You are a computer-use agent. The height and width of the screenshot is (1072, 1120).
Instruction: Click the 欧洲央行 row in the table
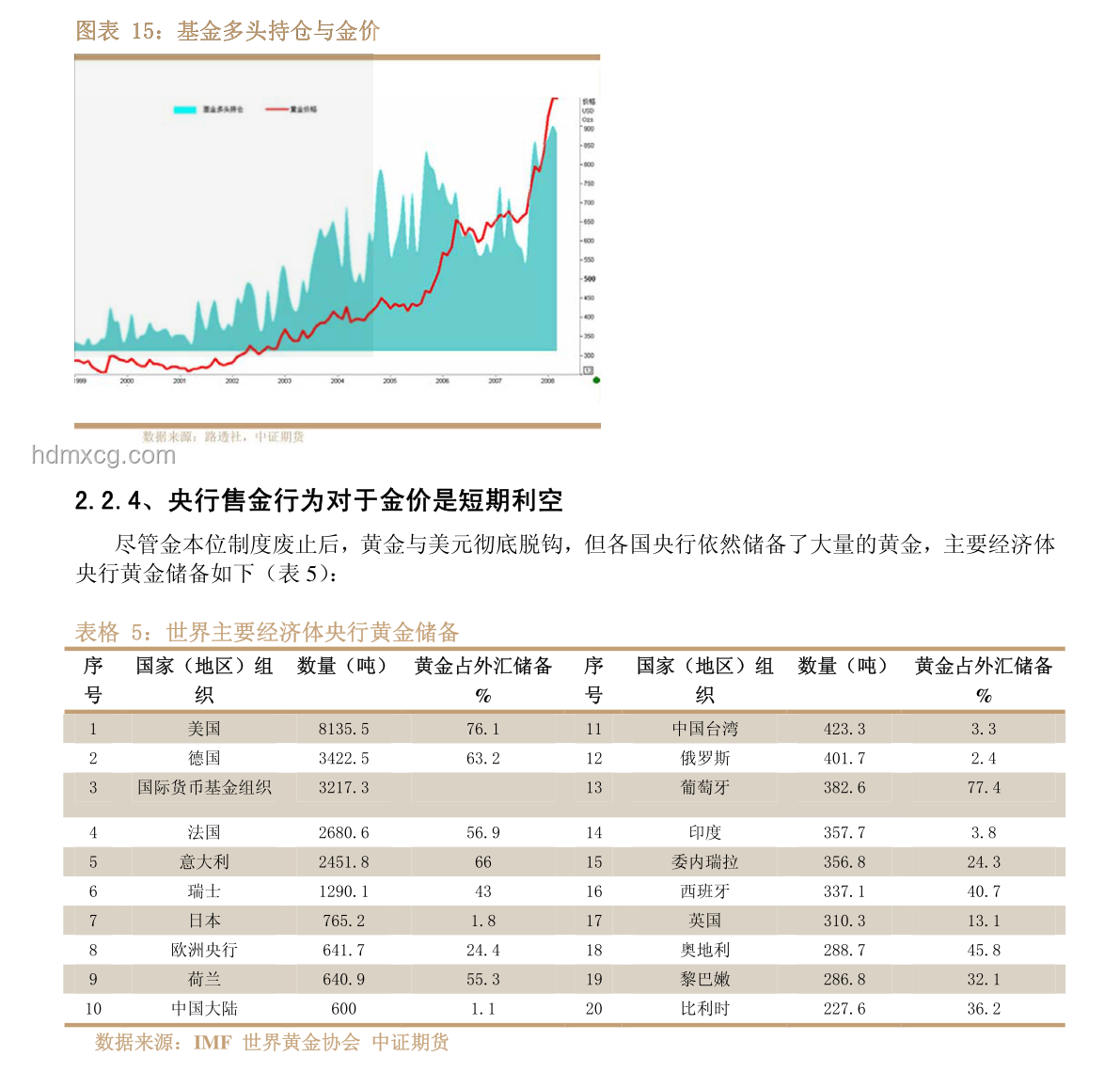point(564,950)
